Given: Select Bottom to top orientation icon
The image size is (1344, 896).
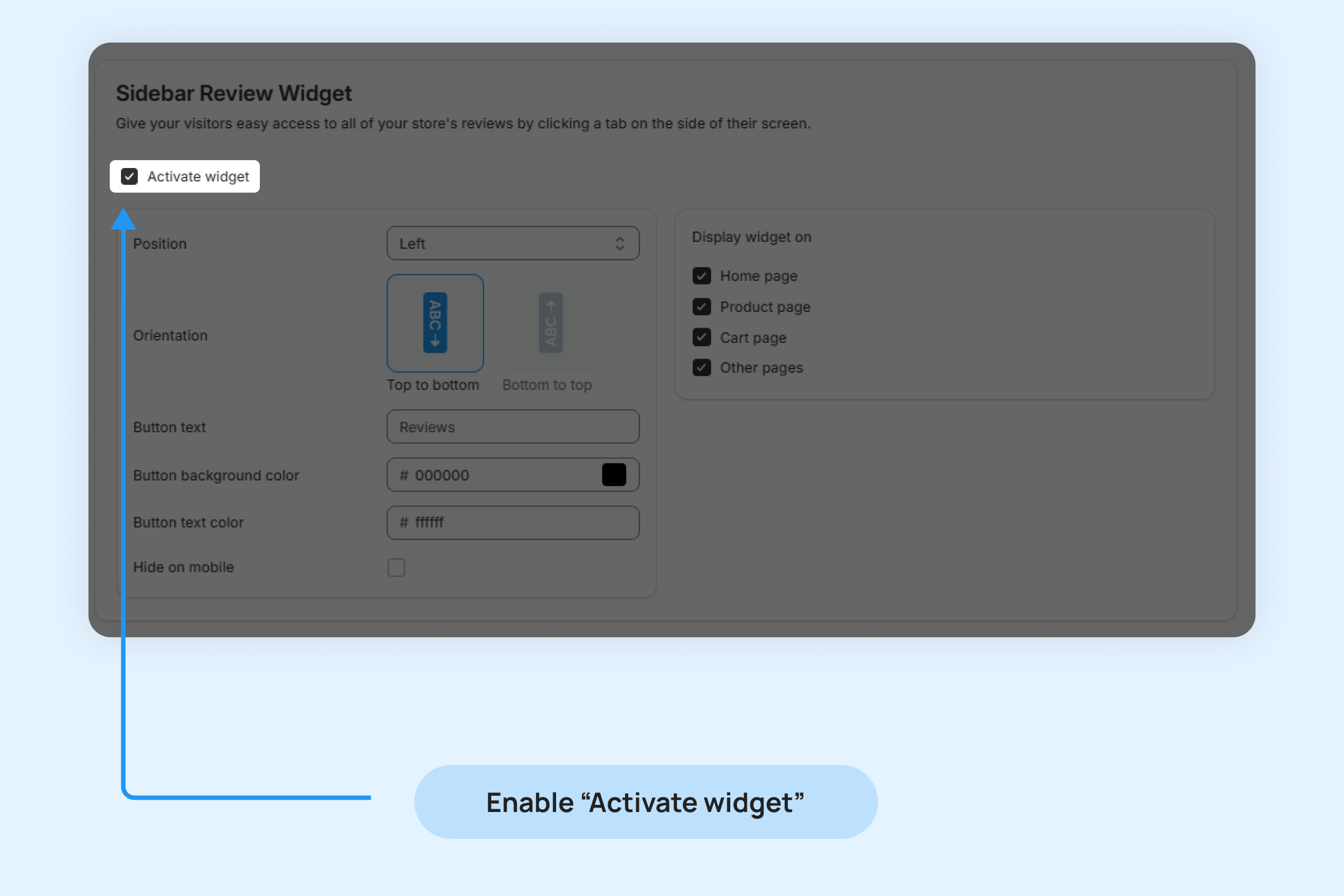Looking at the screenshot, I should pyautogui.click(x=550, y=323).
